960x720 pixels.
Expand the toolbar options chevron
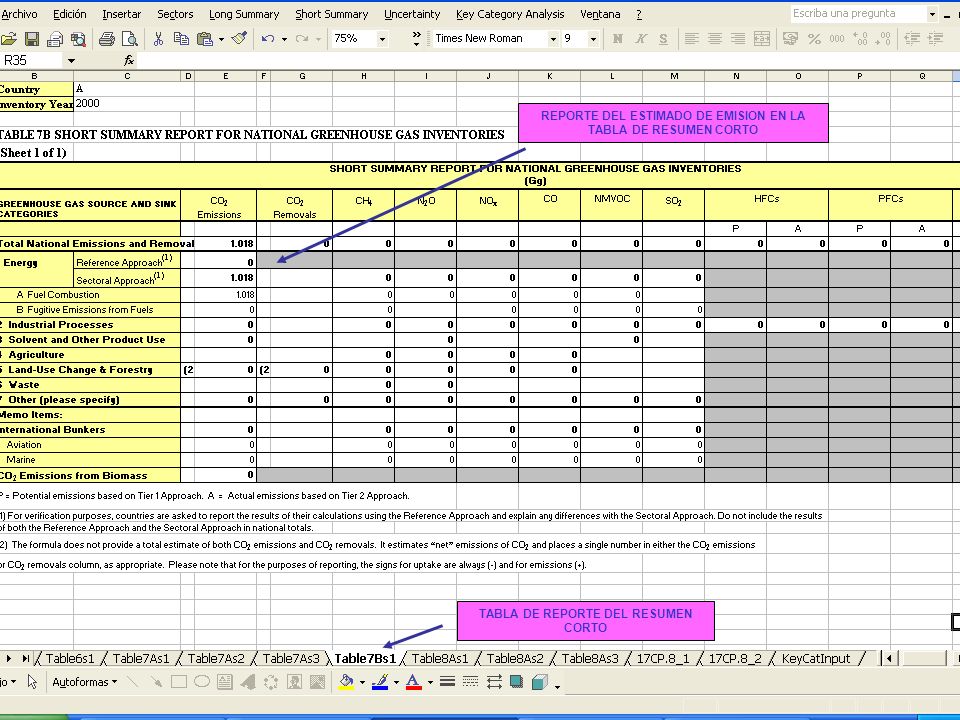tap(416, 39)
